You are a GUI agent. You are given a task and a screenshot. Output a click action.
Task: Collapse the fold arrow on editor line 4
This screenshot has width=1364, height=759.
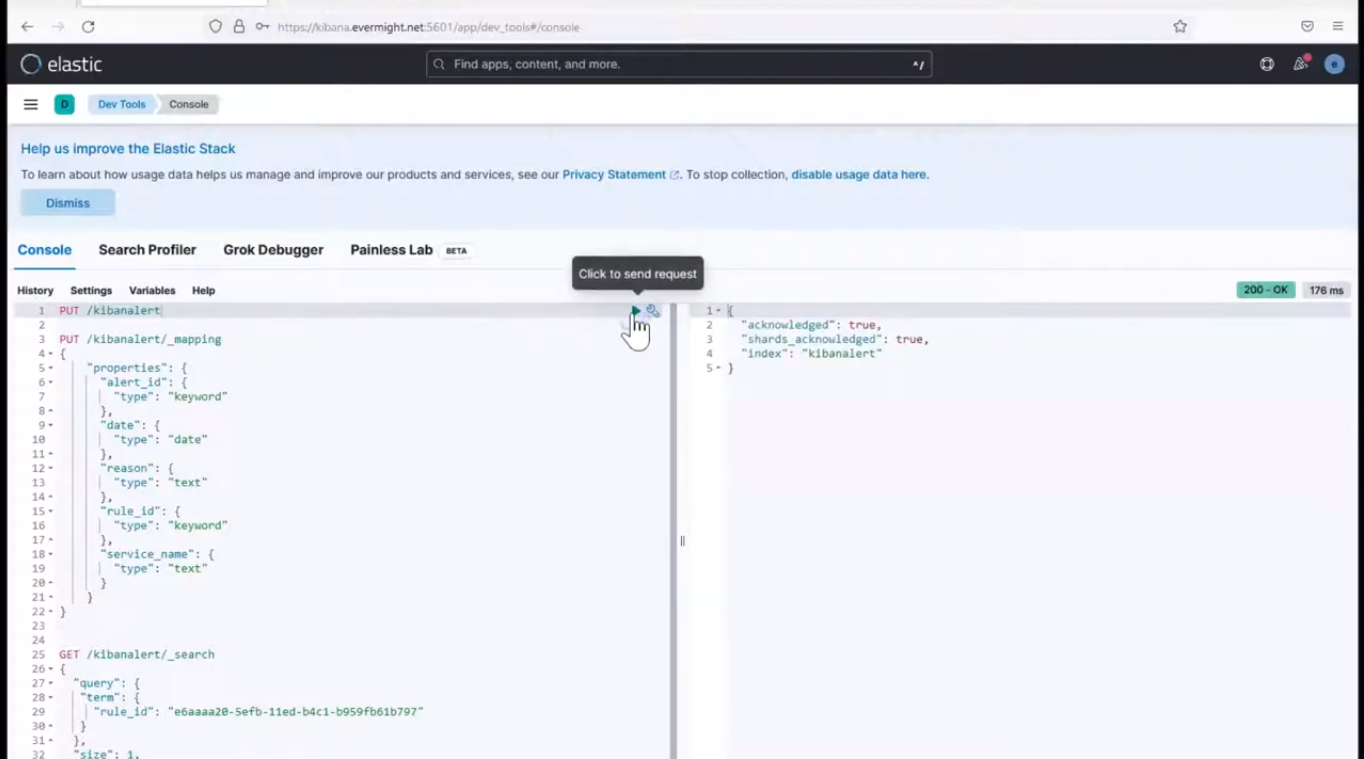tap(51, 354)
